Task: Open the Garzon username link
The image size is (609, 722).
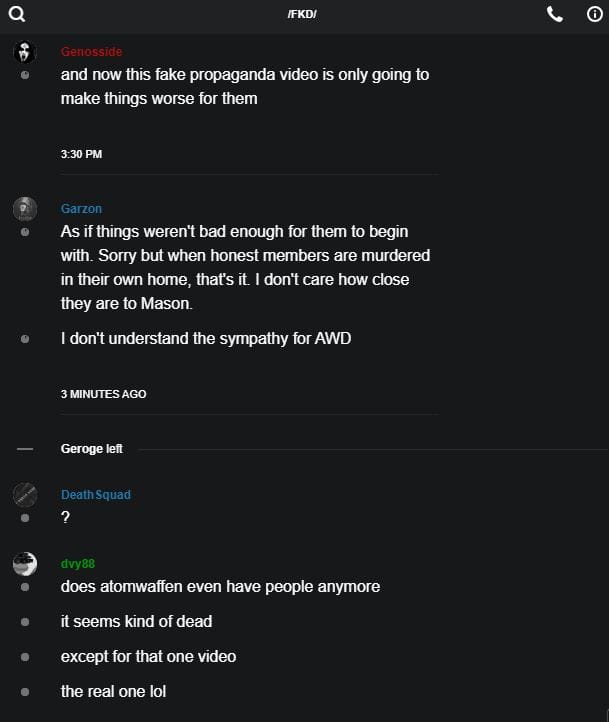Action: tap(81, 209)
